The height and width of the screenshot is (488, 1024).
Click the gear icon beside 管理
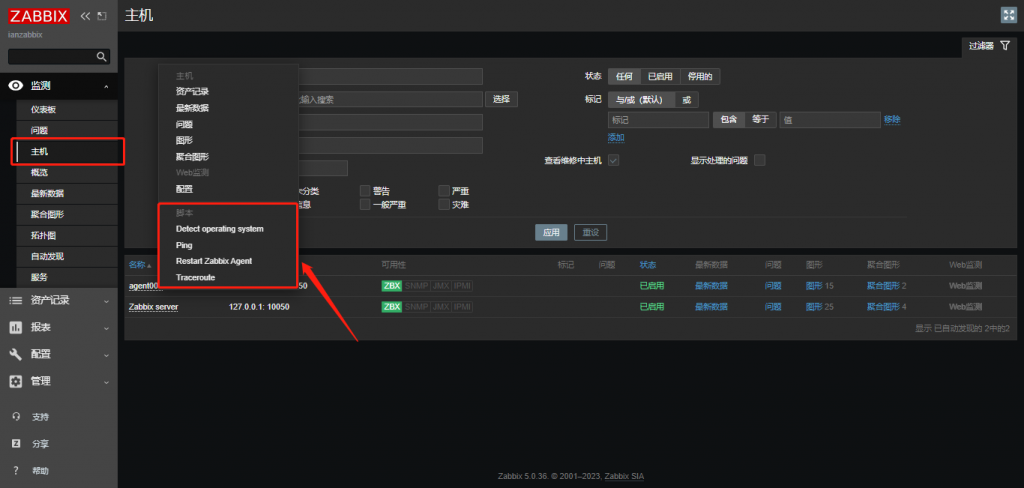(16, 381)
